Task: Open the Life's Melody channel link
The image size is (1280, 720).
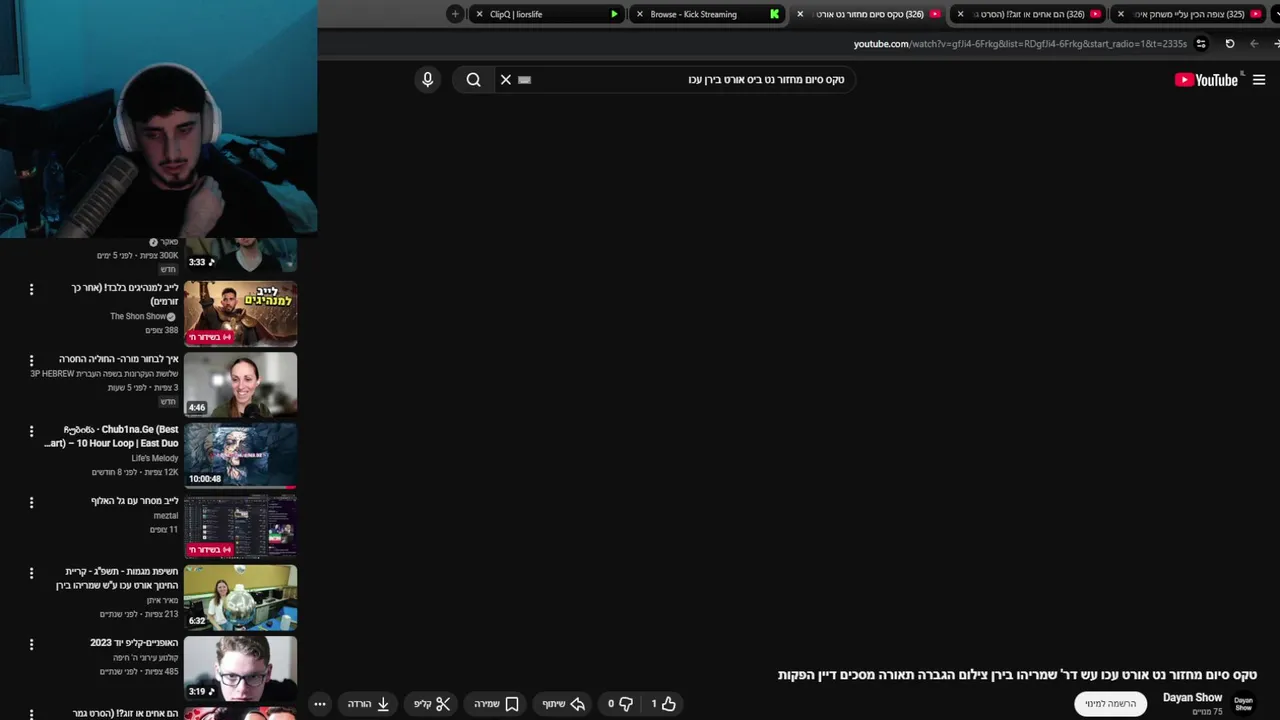Action: pyautogui.click(x=154, y=458)
